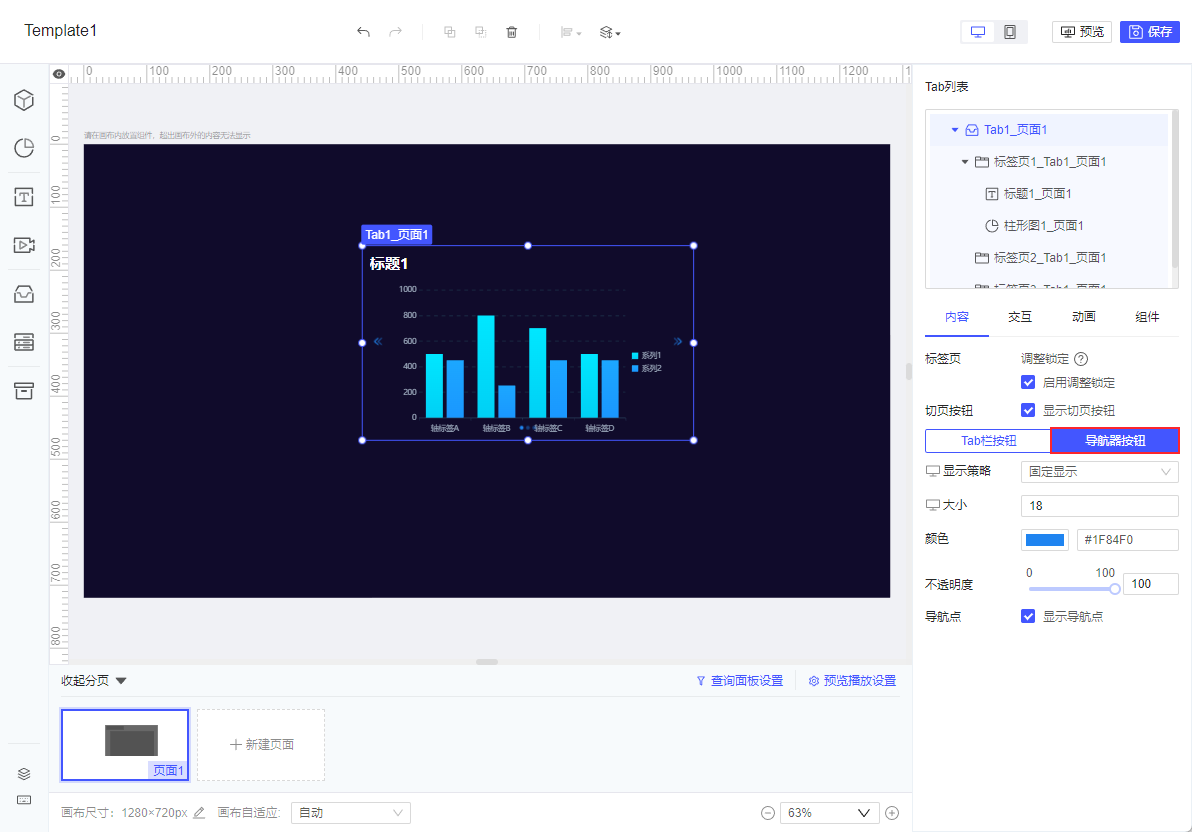Select the 页面1 page thumbnail
1192x832 pixels.
[x=125, y=745]
